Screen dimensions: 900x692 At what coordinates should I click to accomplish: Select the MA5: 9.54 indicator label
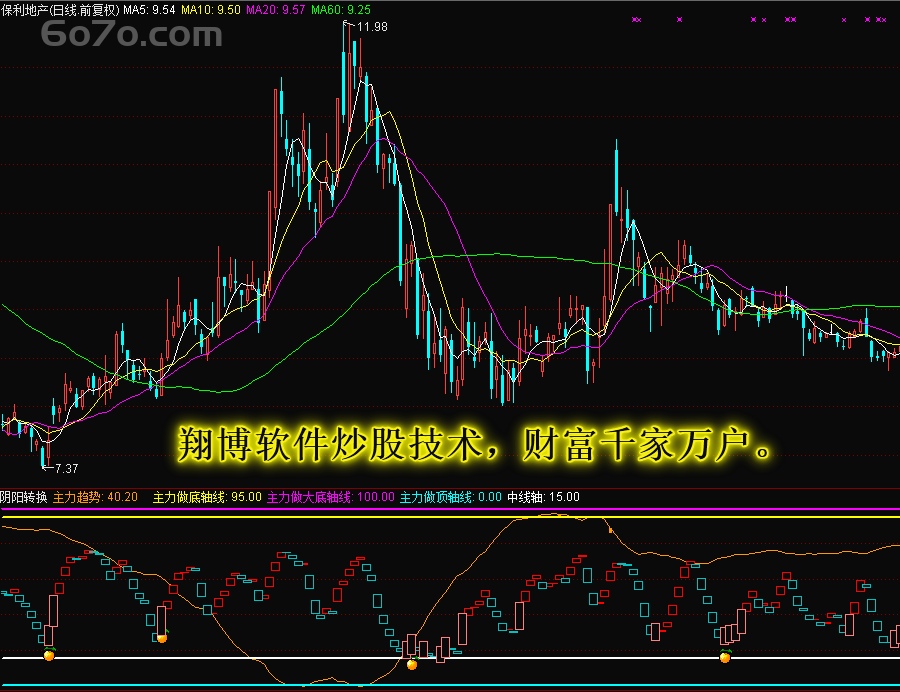[149, 10]
